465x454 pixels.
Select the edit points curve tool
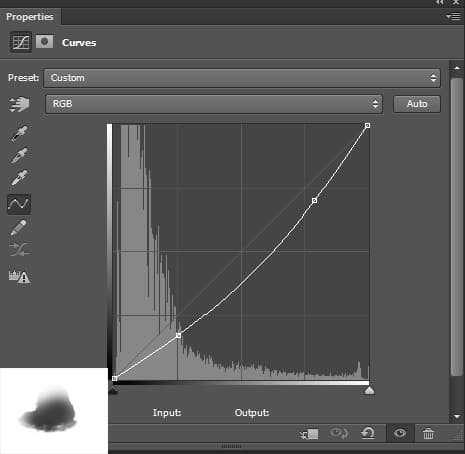tap(19, 204)
